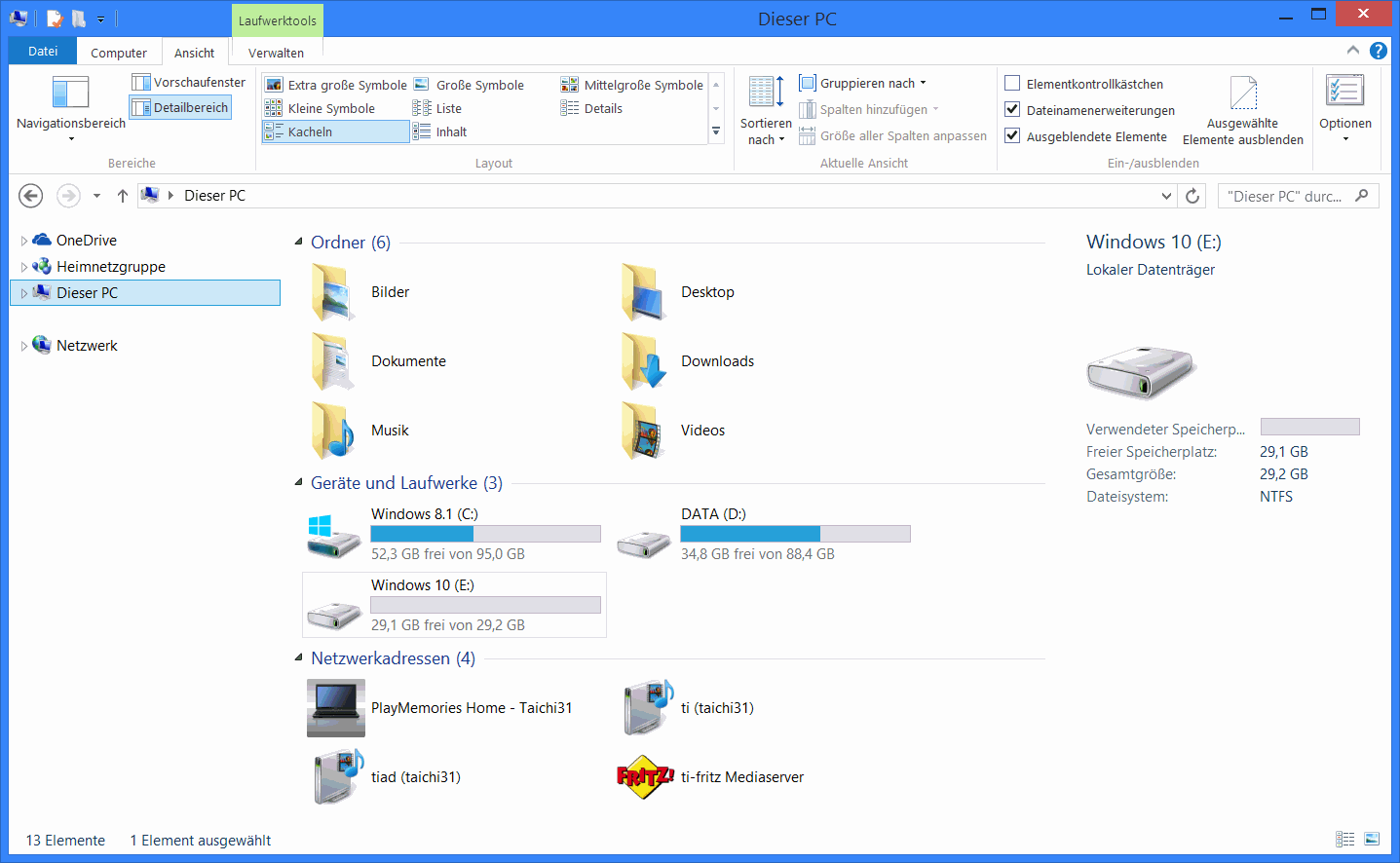
Task: Click the back navigation arrow
Action: 31,196
